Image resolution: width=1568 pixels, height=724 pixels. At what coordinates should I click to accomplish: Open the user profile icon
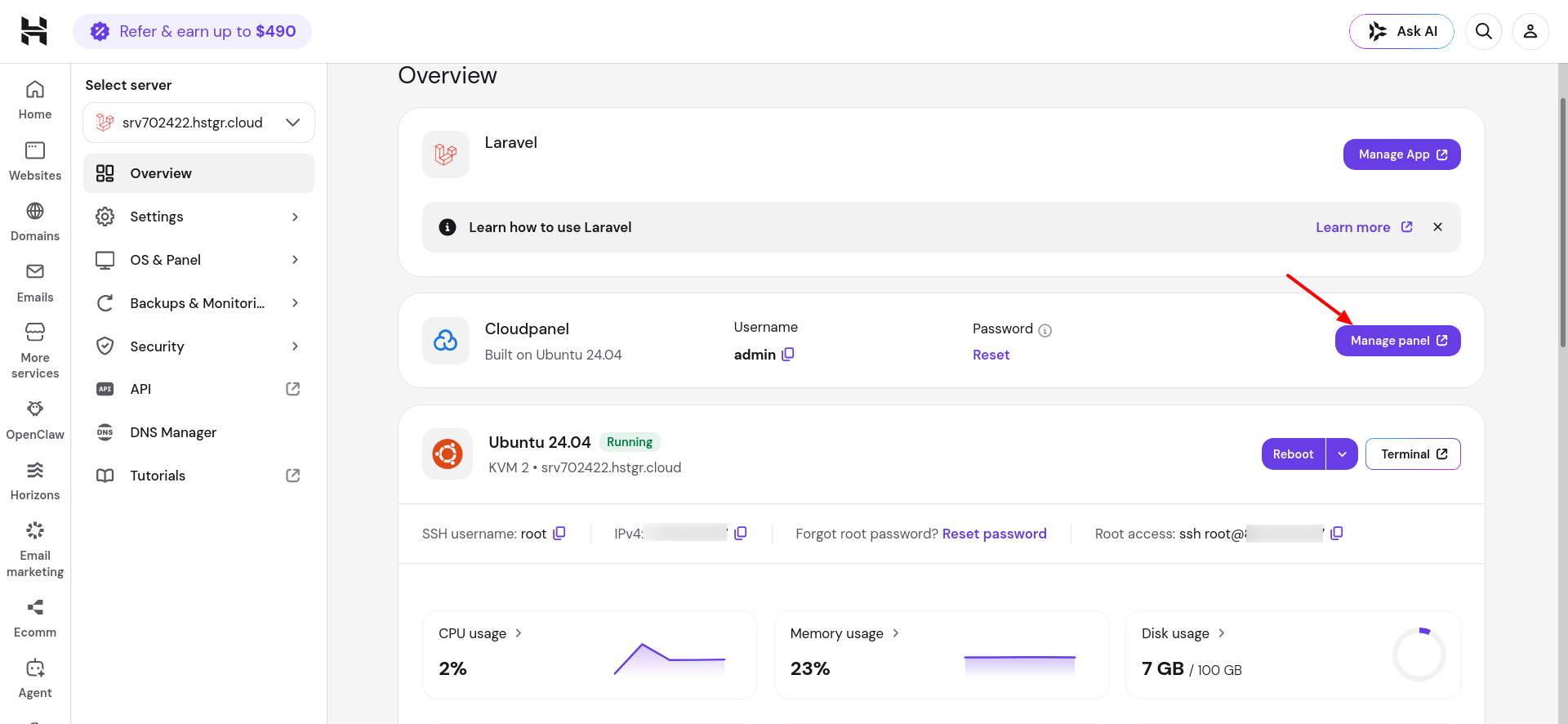click(1530, 31)
